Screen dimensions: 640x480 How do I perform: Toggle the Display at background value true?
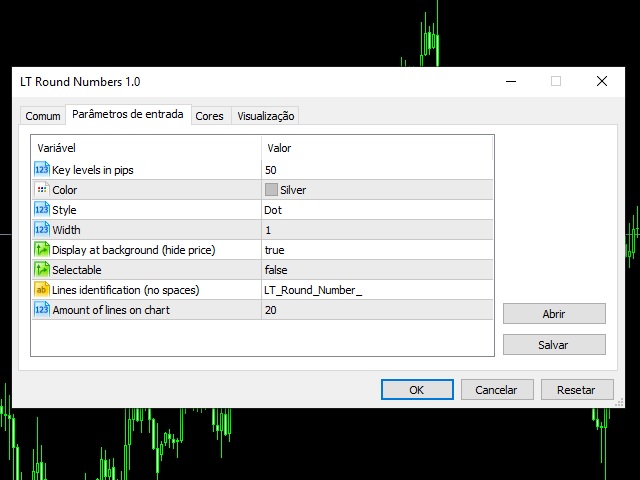(x=377, y=250)
